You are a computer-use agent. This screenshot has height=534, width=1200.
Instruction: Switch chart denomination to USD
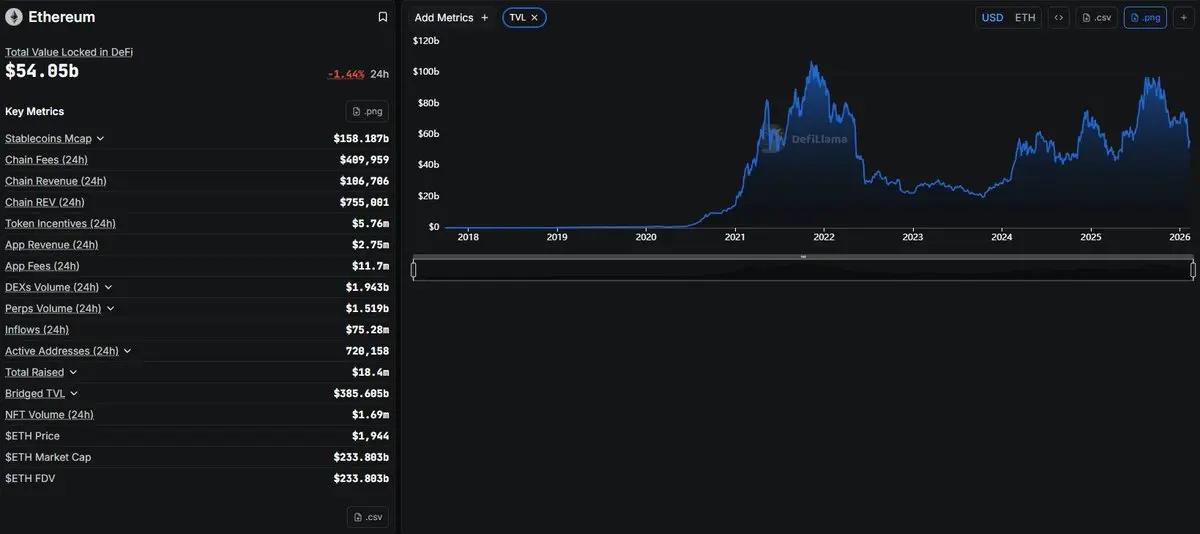[992, 18]
